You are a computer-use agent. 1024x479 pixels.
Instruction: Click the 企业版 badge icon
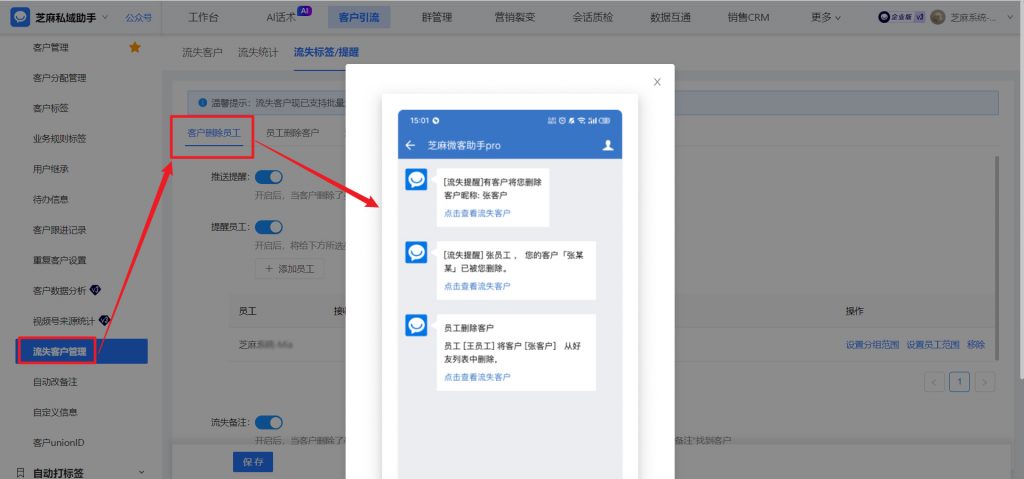(x=902, y=18)
